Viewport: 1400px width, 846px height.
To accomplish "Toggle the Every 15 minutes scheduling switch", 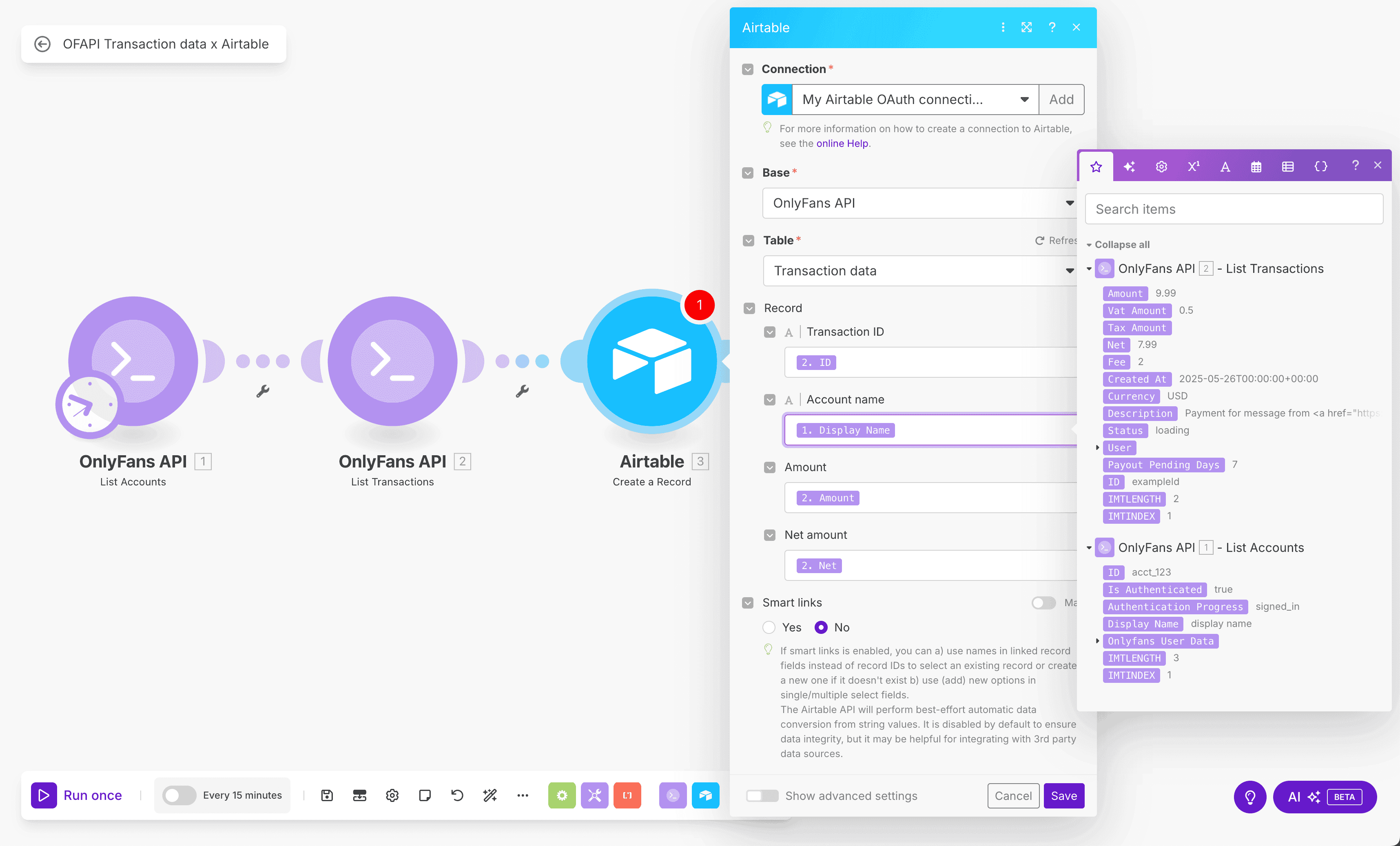I will click(x=178, y=795).
